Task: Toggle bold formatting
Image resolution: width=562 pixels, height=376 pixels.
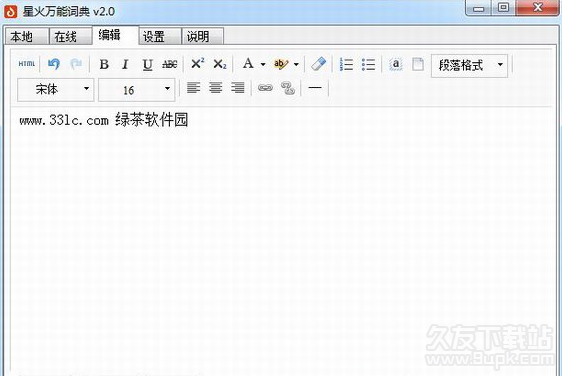Action: pos(104,65)
